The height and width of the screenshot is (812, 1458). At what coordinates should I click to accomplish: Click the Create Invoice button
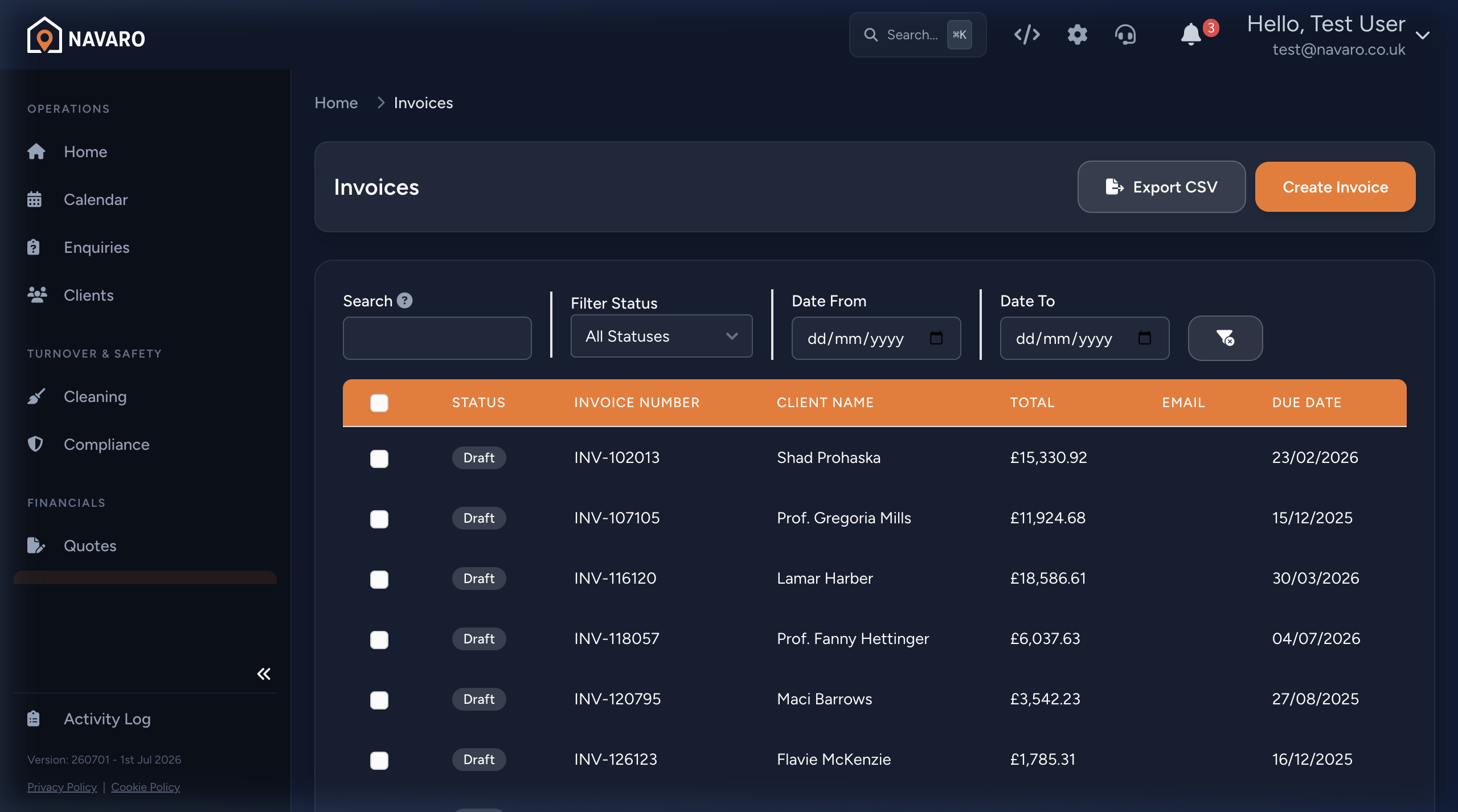coord(1335,187)
